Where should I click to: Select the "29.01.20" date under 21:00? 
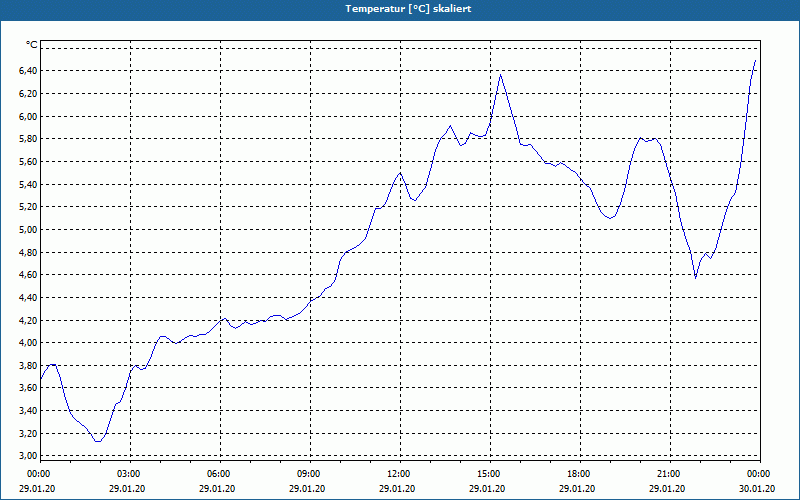click(x=667, y=489)
